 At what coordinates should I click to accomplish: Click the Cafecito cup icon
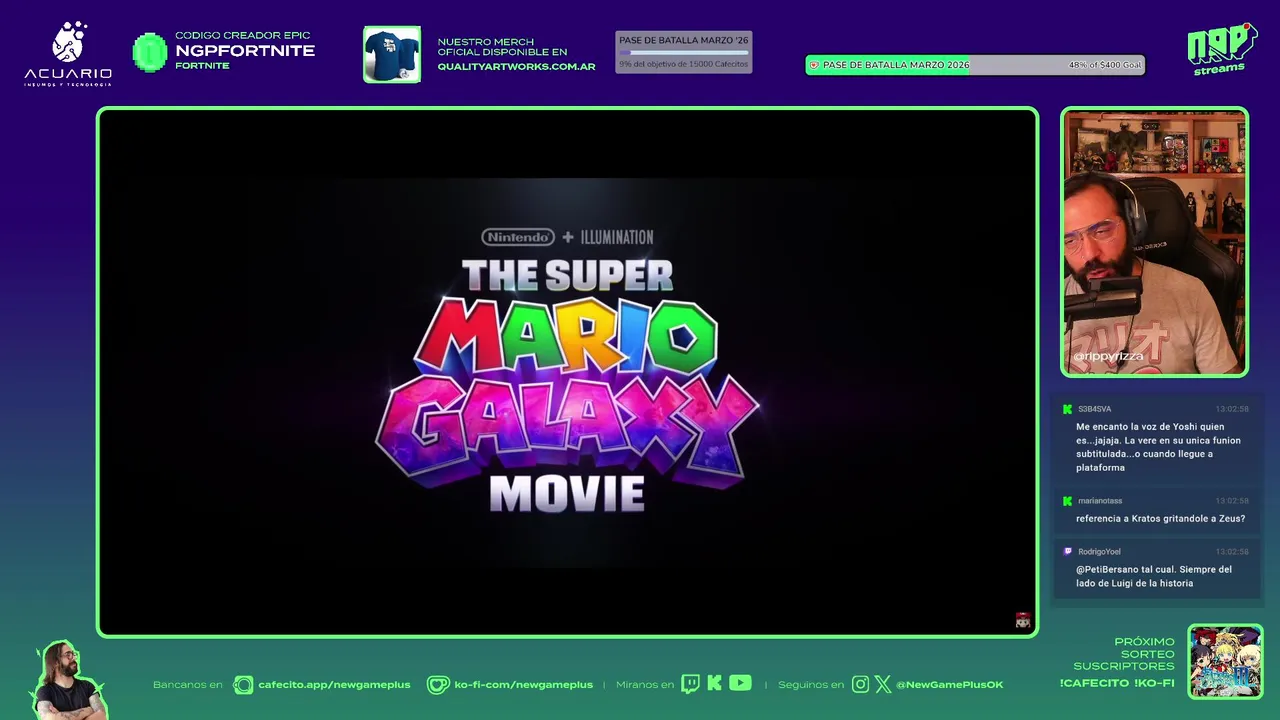point(243,685)
